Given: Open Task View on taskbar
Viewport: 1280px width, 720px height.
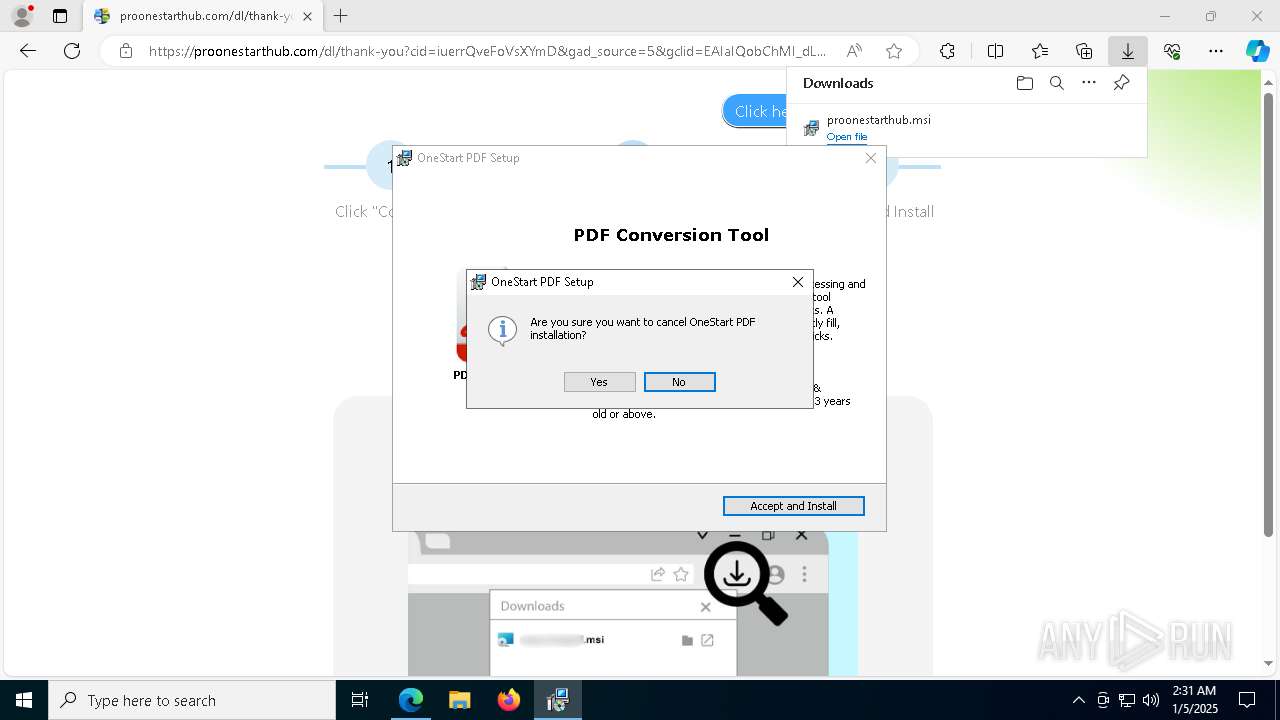Looking at the screenshot, I should 360,700.
